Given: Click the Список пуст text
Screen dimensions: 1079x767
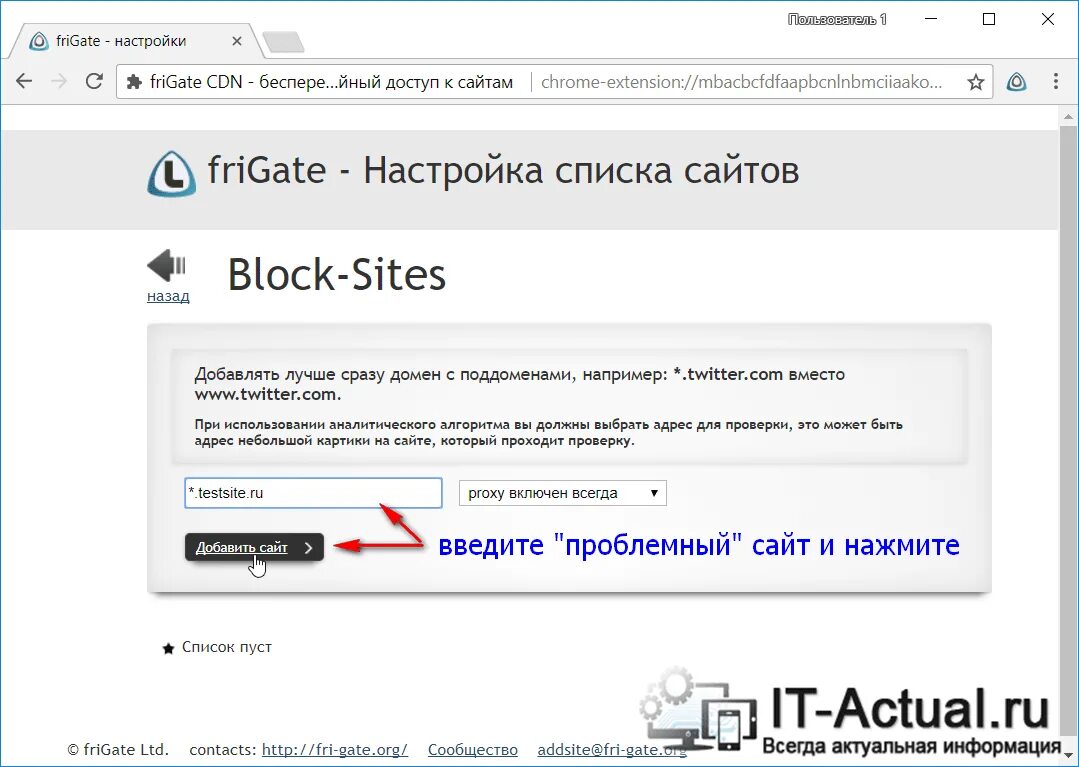Looking at the screenshot, I should tap(226, 647).
